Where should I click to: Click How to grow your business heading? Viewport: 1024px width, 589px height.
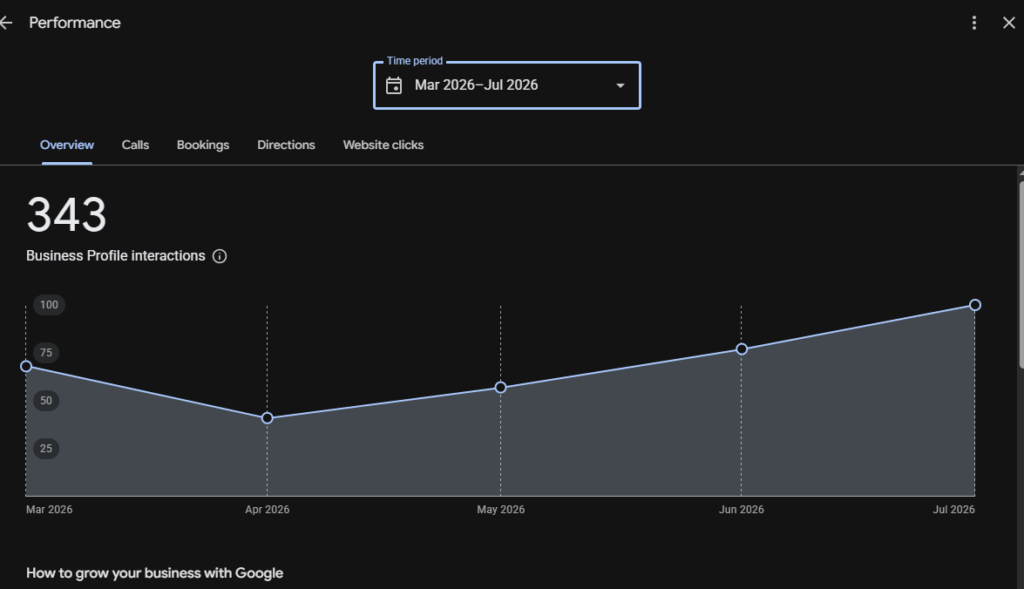(x=155, y=573)
